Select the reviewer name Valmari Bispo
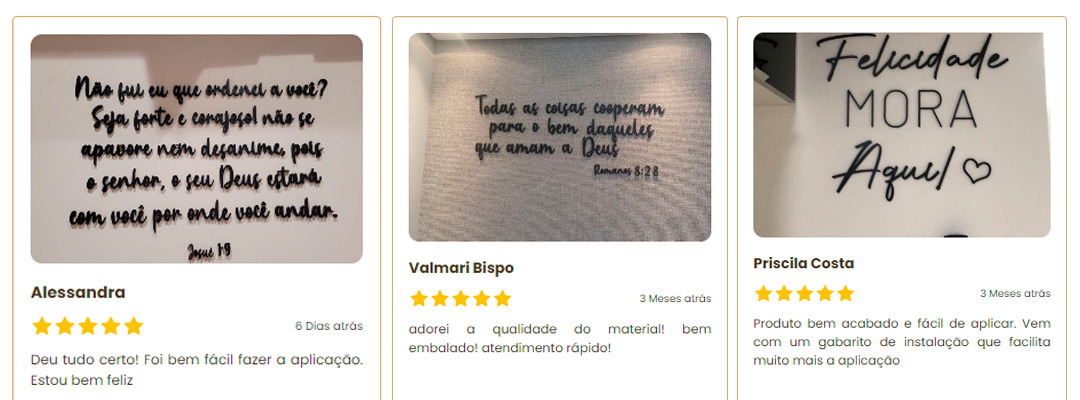1080x400 pixels. 461,268
